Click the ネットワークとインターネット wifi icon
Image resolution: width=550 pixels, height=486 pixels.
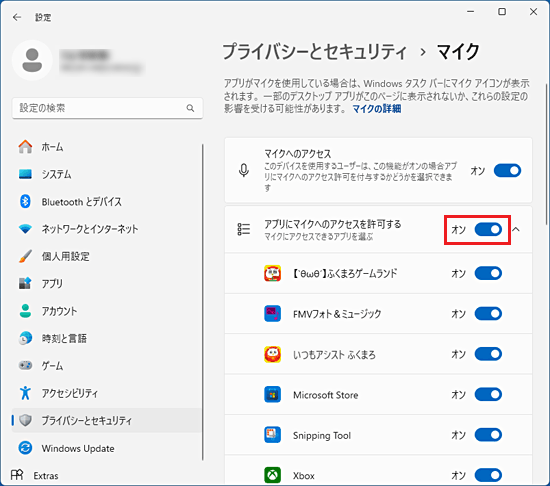click(x=25, y=229)
